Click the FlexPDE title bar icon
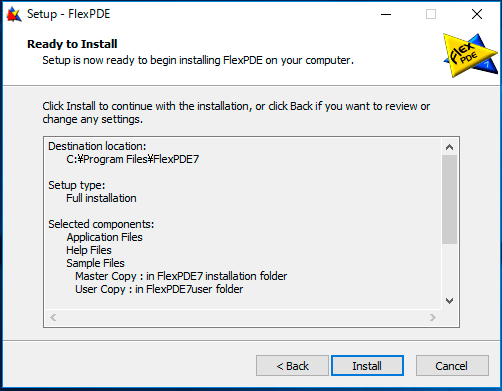 tap(14, 14)
